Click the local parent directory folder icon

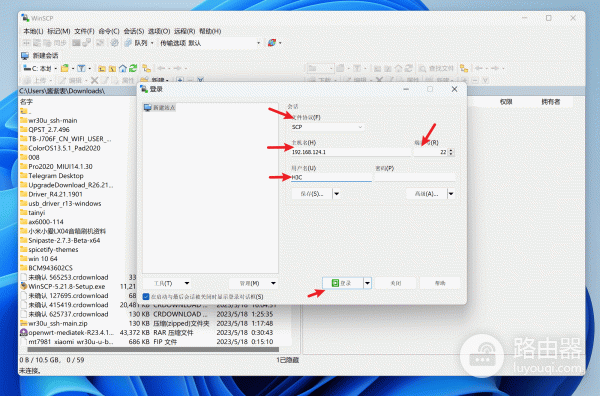pos(102,69)
